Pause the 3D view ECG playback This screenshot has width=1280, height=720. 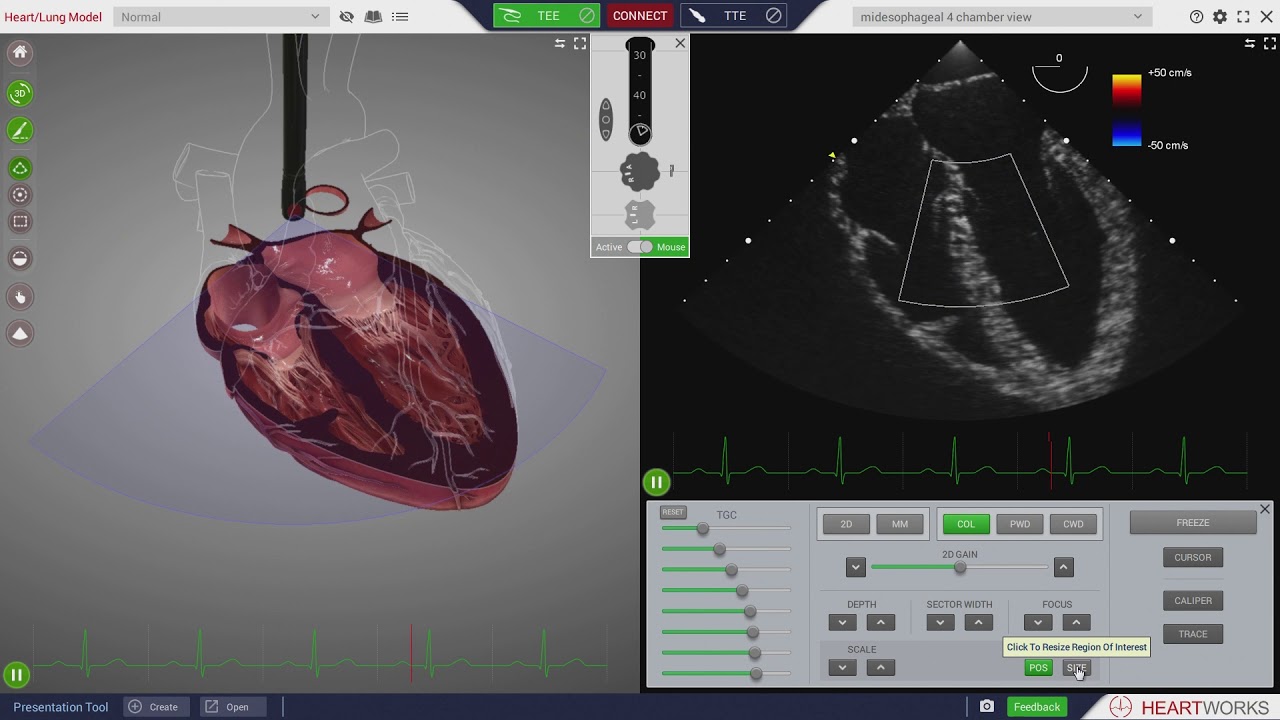(16, 675)
